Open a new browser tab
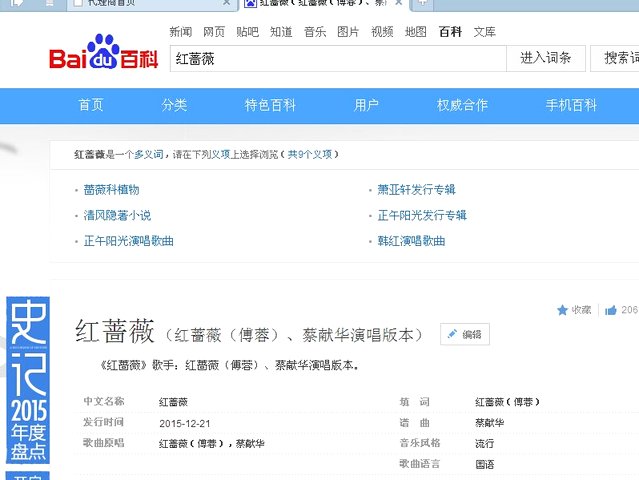 coord(424,5)
